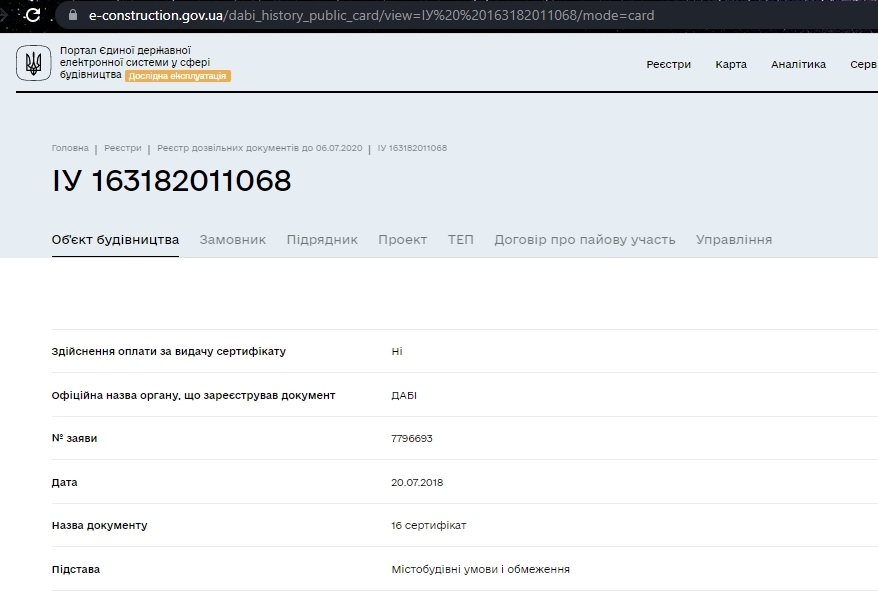Switch to the Об'єкт будівництва tab

115,240
